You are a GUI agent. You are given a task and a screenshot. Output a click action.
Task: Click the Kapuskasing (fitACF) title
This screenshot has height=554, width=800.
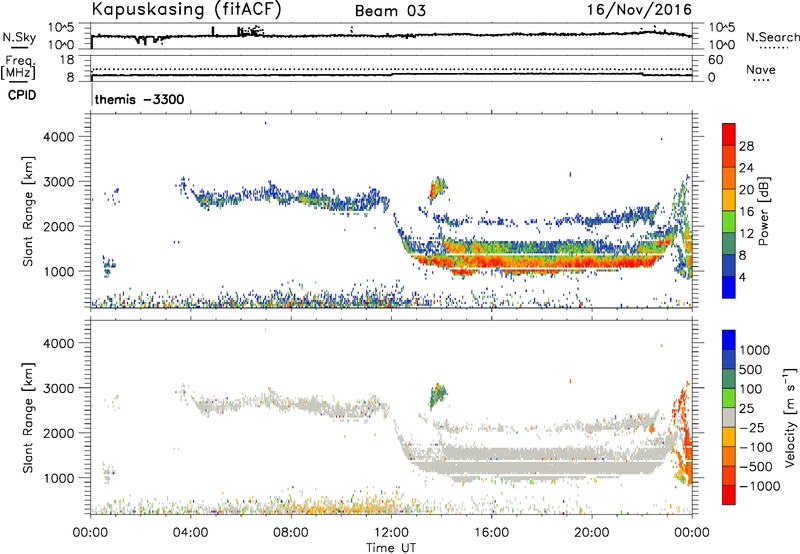pos(186,9)
